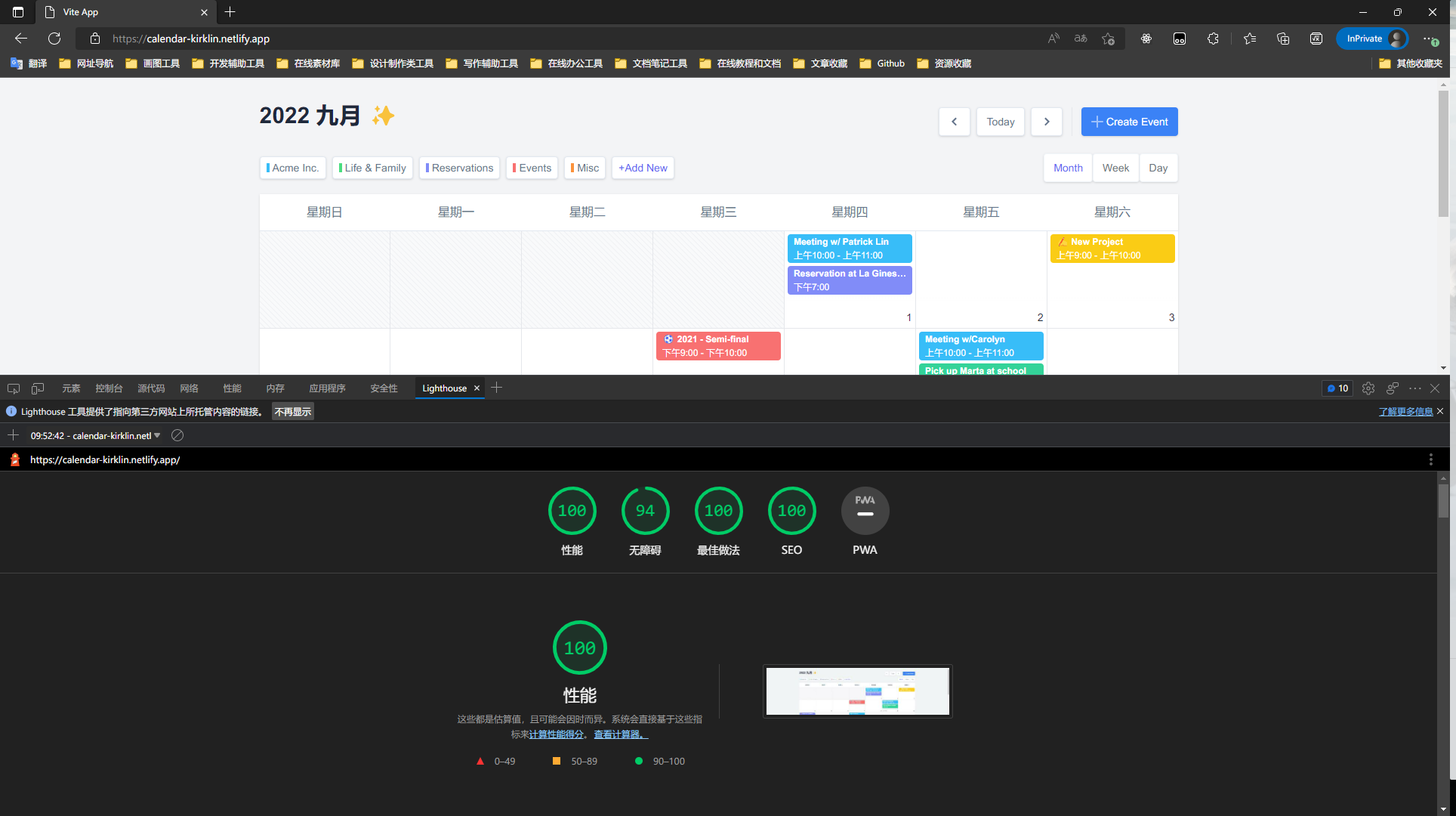The image size is (1456, 816).
Task: Add page to favorites star icon
Action: pos(1108,39)
